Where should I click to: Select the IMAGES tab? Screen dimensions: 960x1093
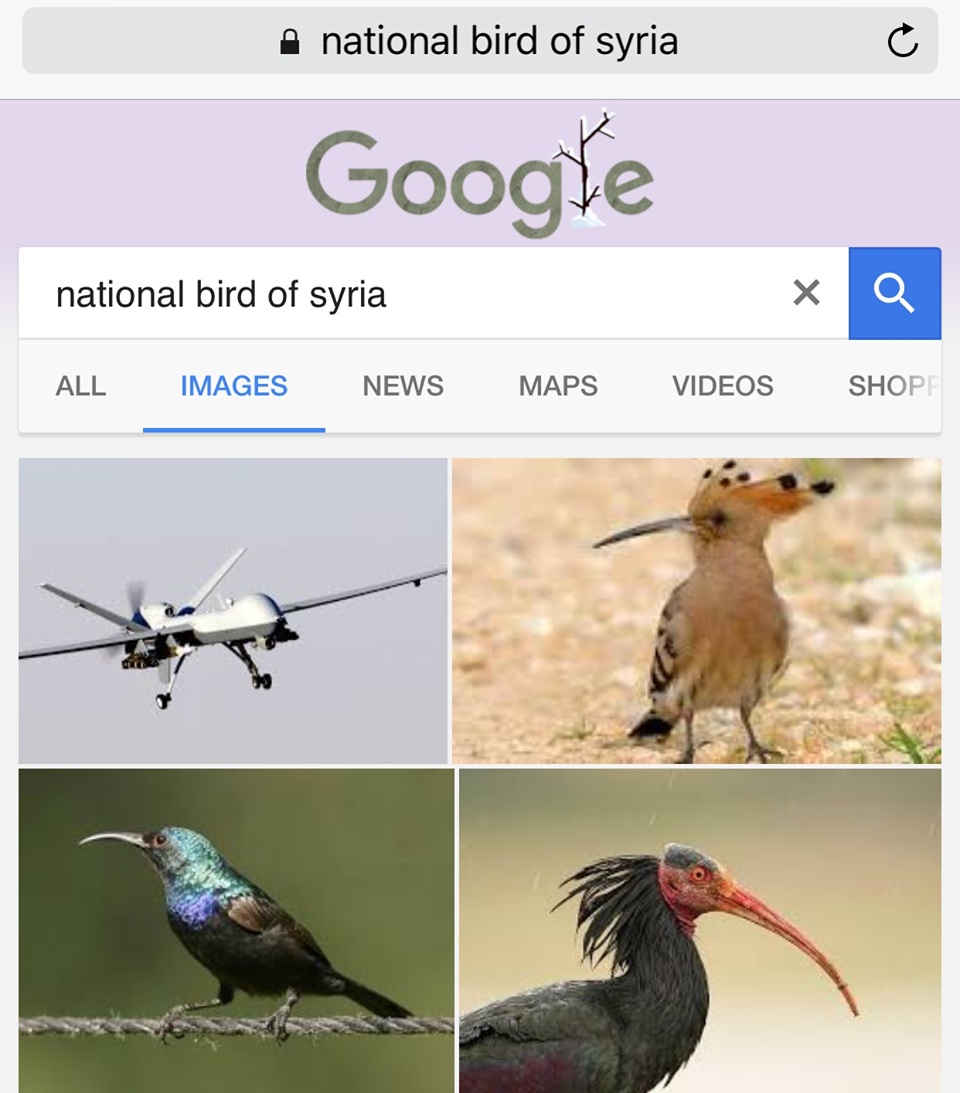(234, 385)
